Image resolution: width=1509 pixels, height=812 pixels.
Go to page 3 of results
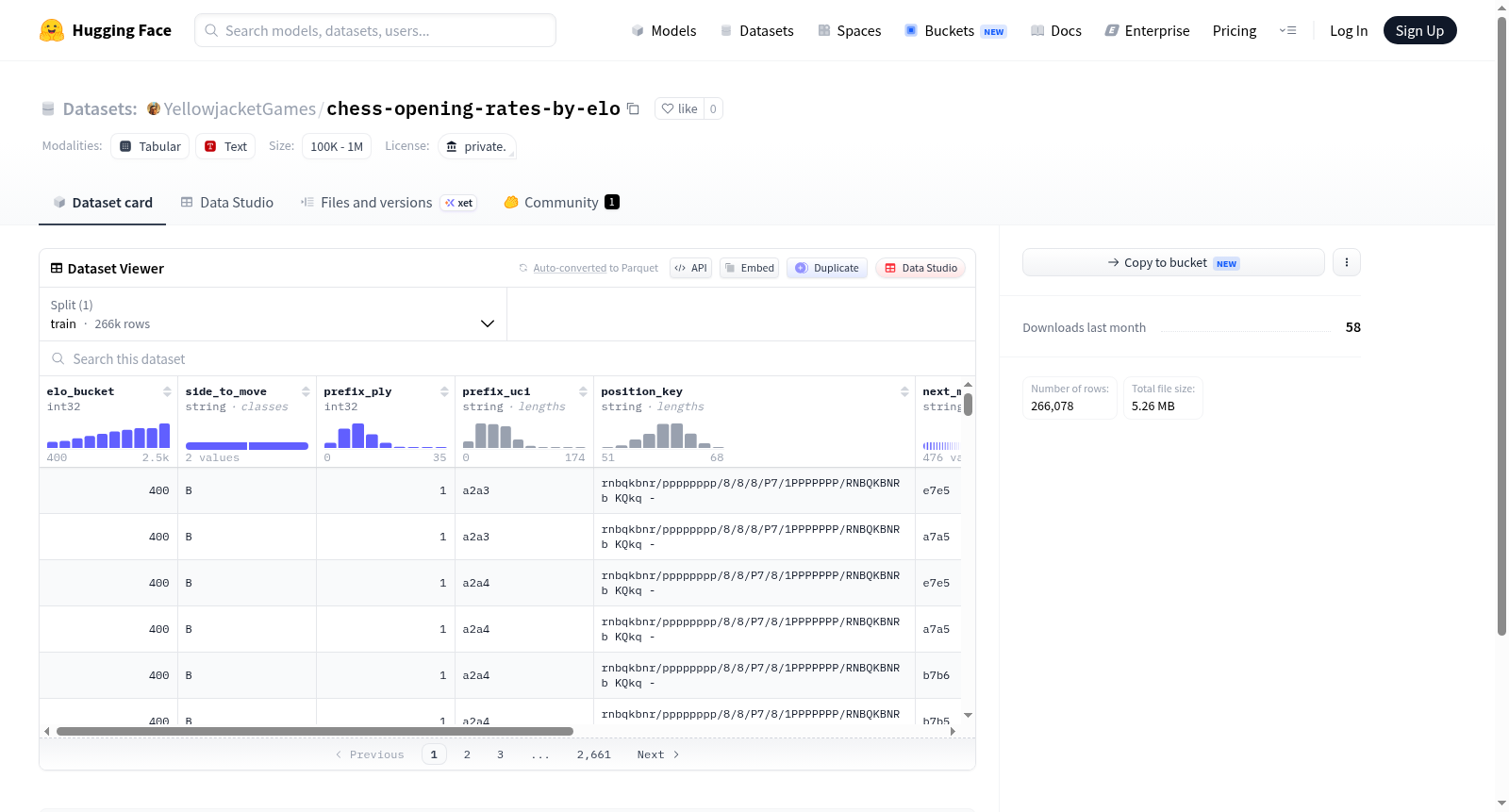tap(500, 754)
